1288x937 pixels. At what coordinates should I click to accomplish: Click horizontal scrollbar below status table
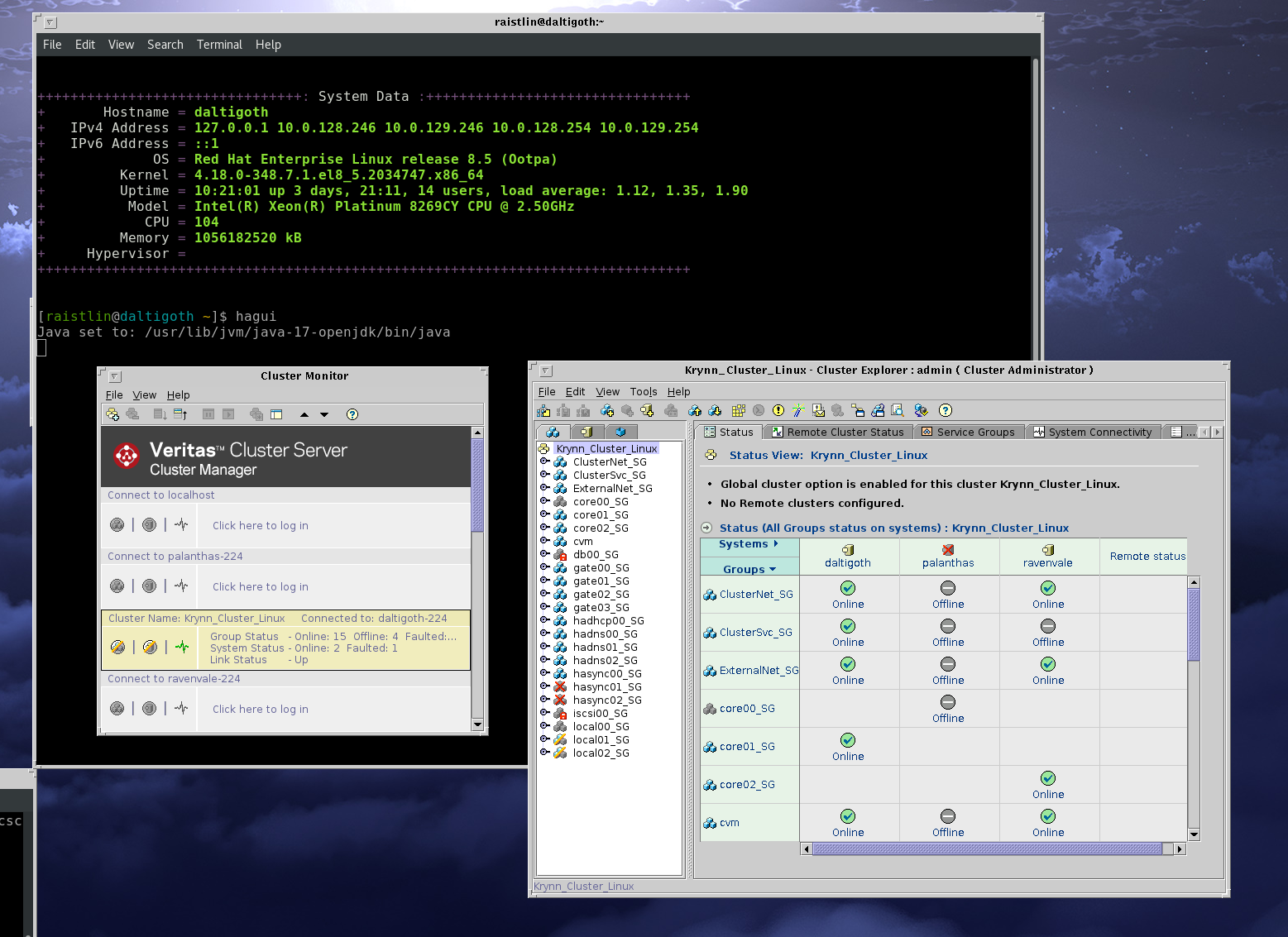click(986, 849)
